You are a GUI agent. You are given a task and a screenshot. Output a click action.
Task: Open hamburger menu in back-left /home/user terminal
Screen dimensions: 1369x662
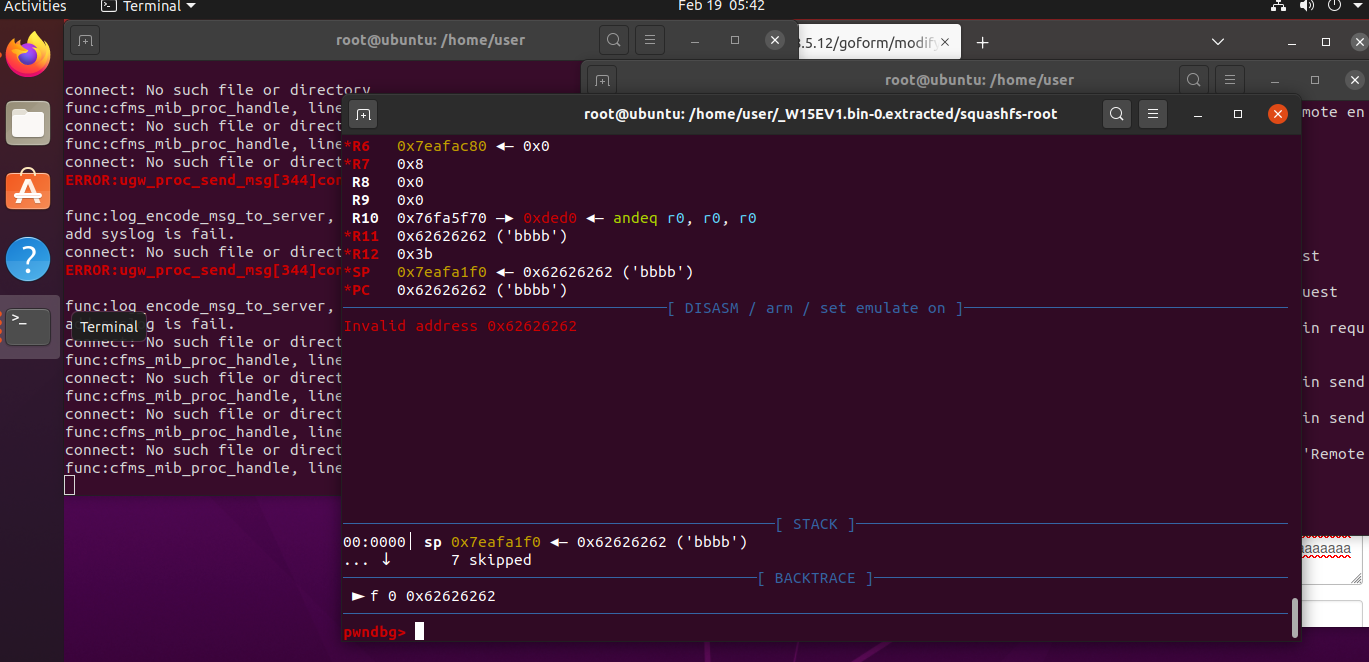point(650,40)
